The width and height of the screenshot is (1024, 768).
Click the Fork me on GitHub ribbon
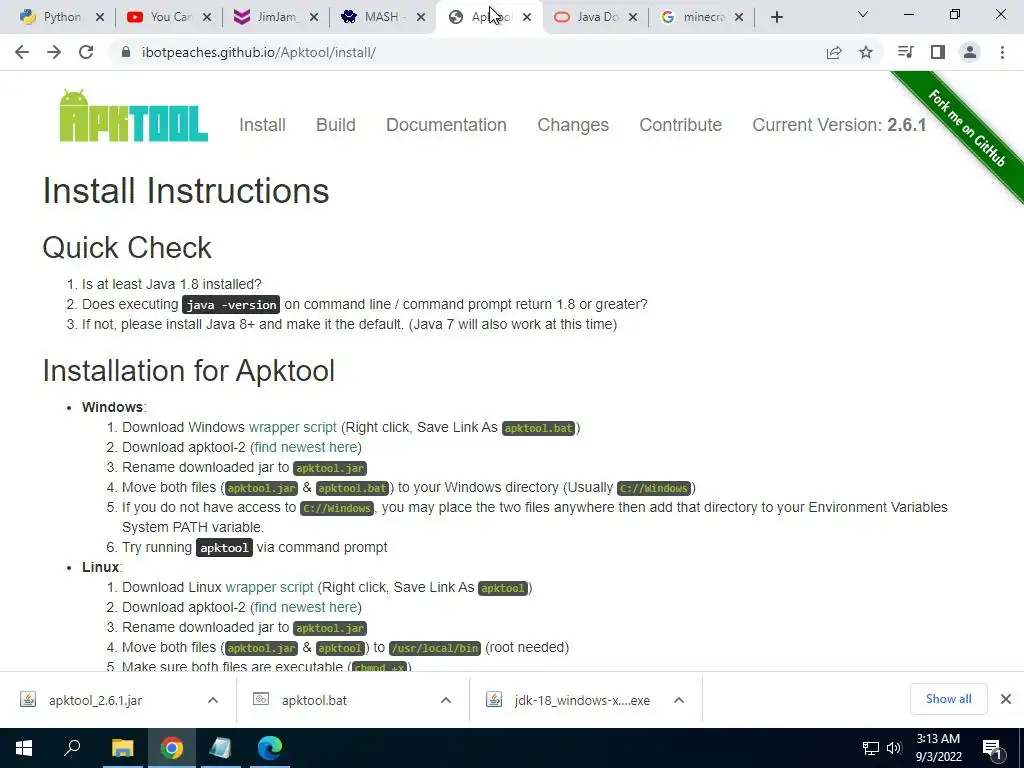pyautogui.click(x=967, y=128)
